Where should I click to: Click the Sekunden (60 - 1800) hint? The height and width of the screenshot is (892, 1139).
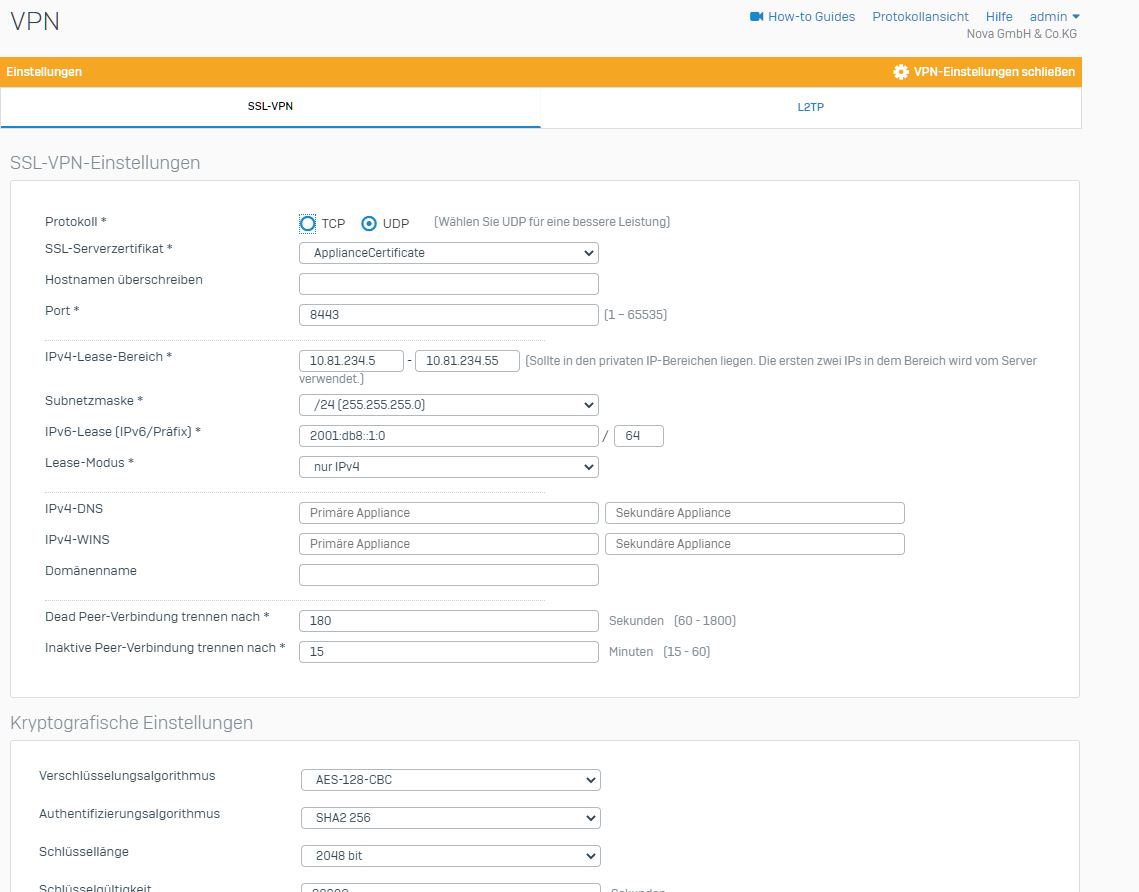click(672, 620)
